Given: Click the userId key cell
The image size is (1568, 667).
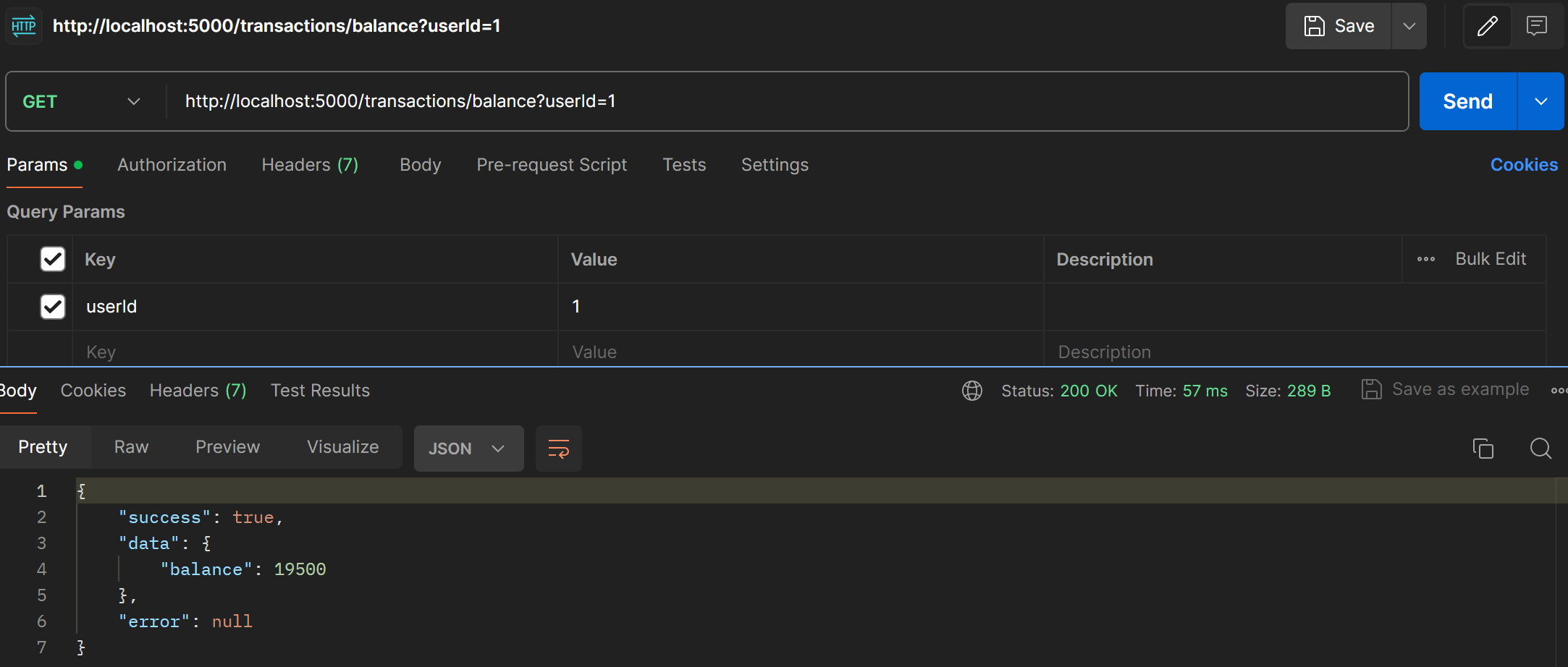Looking at the screenshot, I should click(315, 307).
